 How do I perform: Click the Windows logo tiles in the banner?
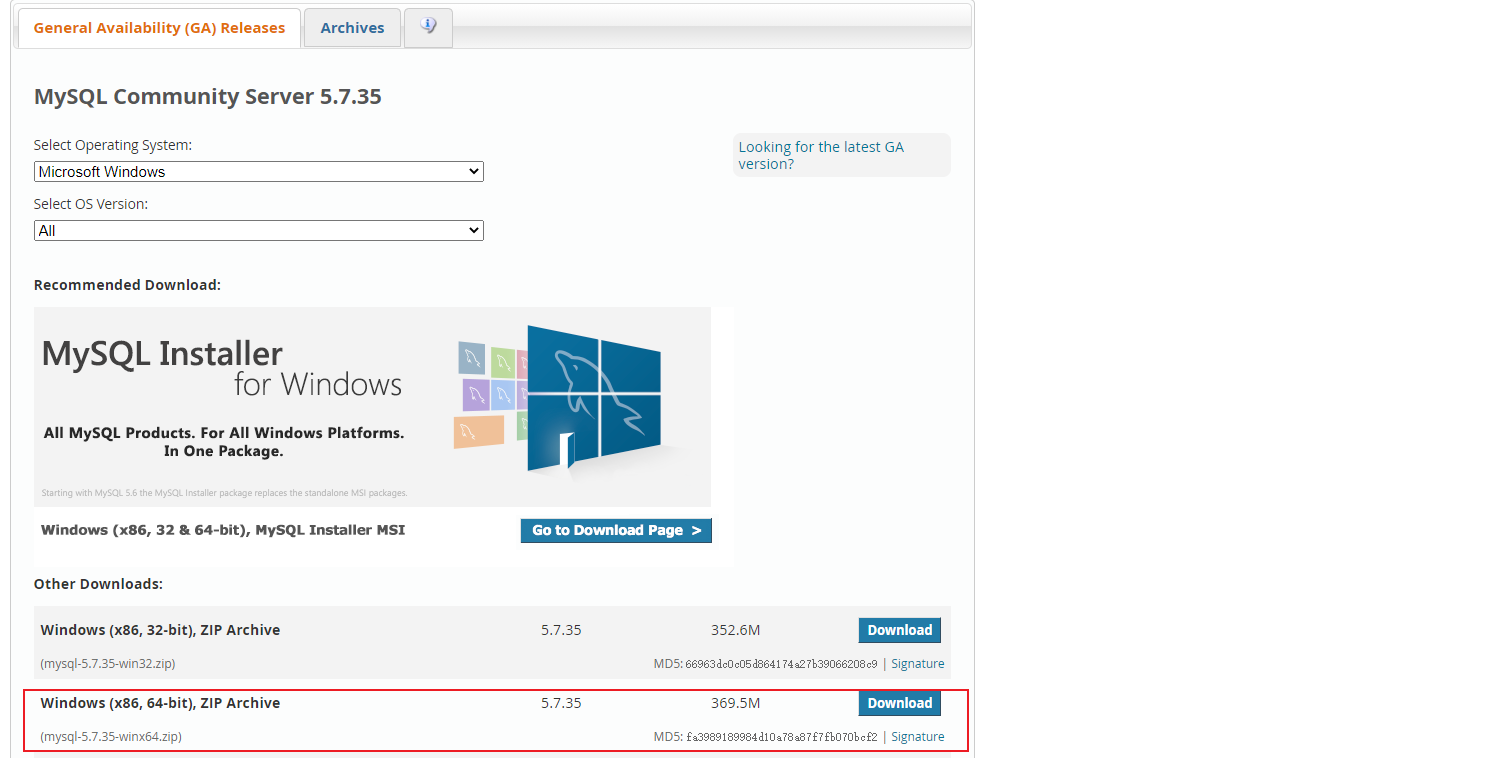coord(490,395)
